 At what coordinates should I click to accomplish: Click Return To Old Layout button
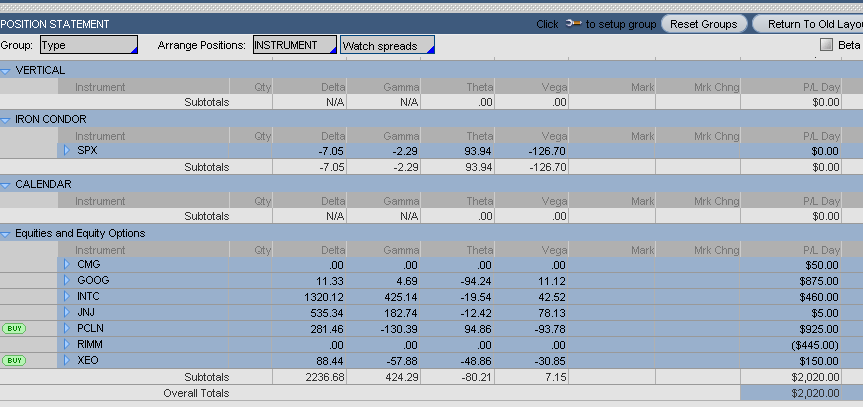[810, 24]
